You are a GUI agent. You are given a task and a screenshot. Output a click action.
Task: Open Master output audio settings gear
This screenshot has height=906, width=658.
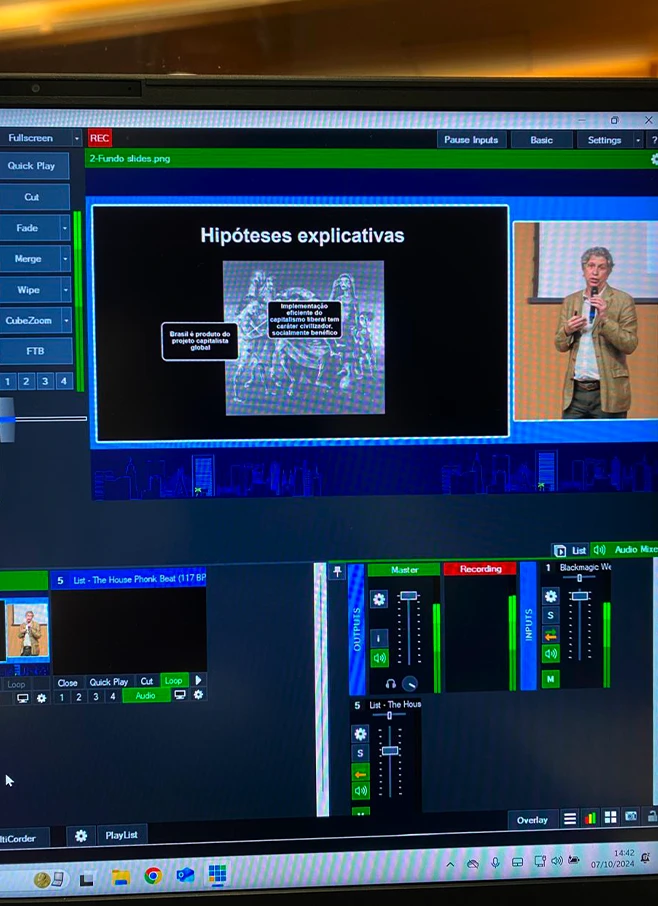coord(379,599)
